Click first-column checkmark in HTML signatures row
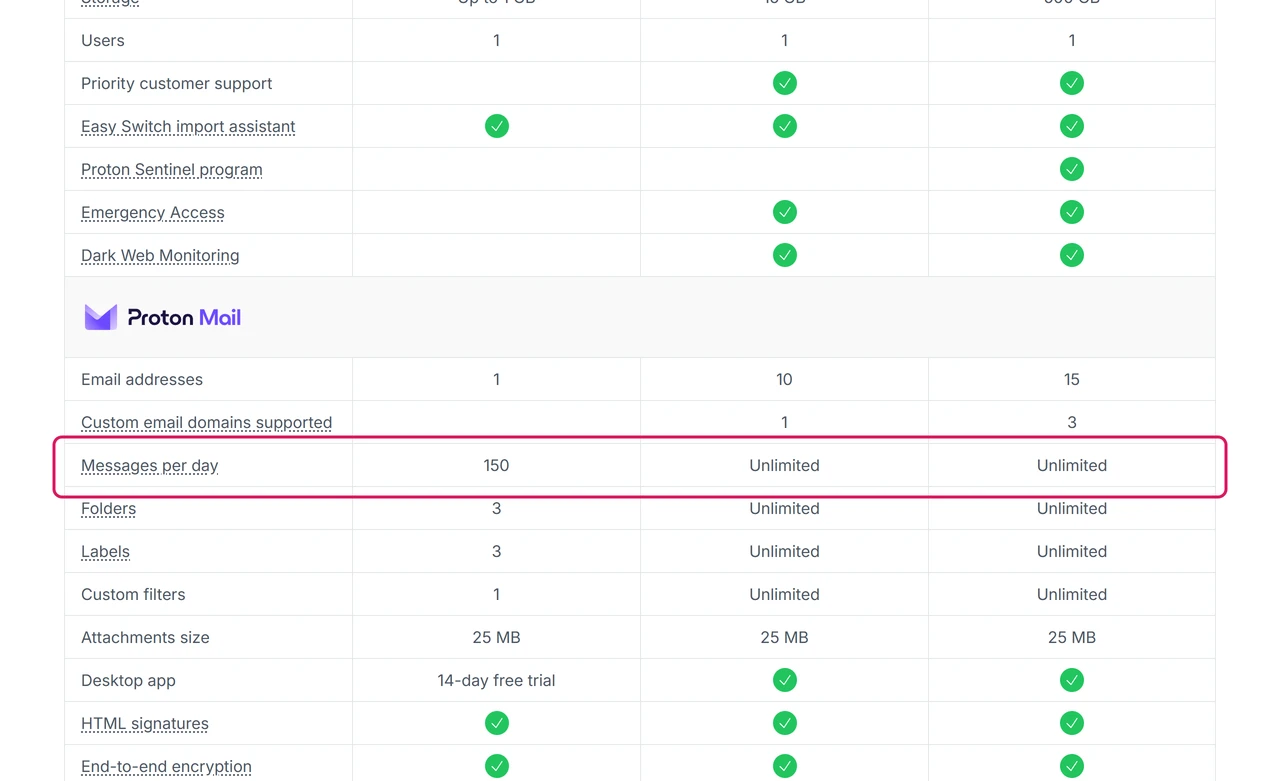 pos(497,723)
